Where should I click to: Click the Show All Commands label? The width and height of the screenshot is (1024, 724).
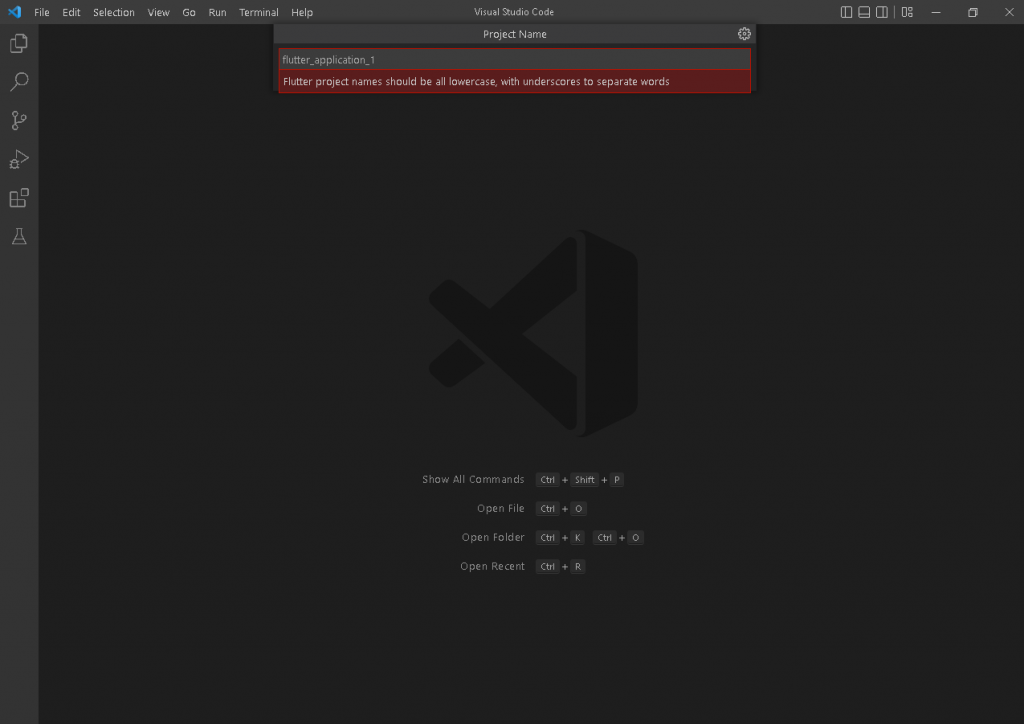click(x=473, y=479)
